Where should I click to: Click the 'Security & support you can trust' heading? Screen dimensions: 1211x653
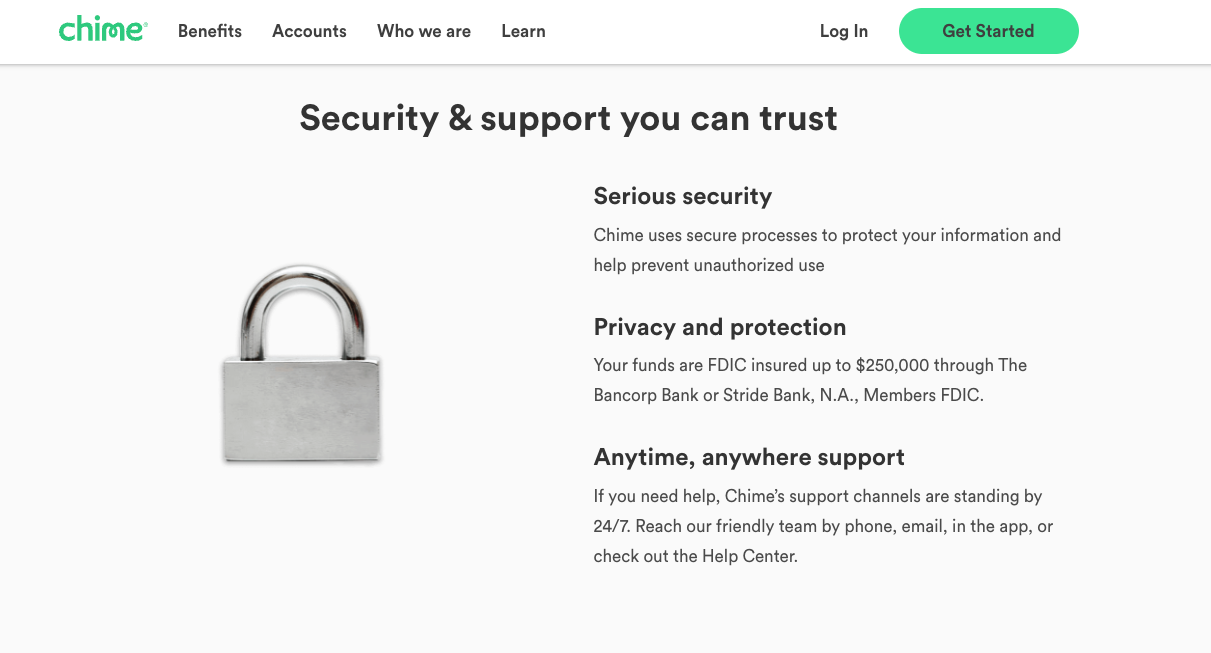568,118
